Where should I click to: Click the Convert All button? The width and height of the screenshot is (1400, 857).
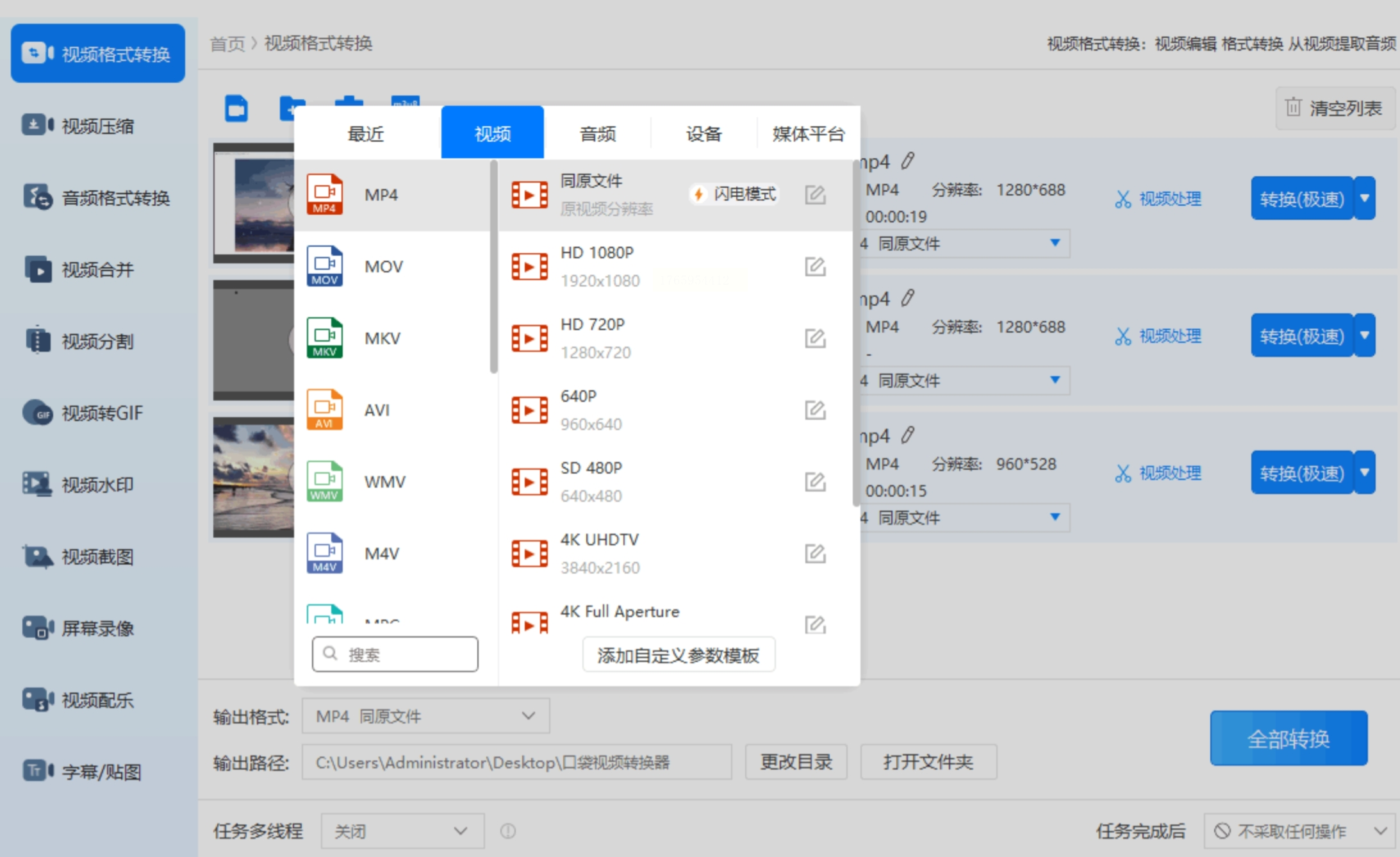(1288, 738)
